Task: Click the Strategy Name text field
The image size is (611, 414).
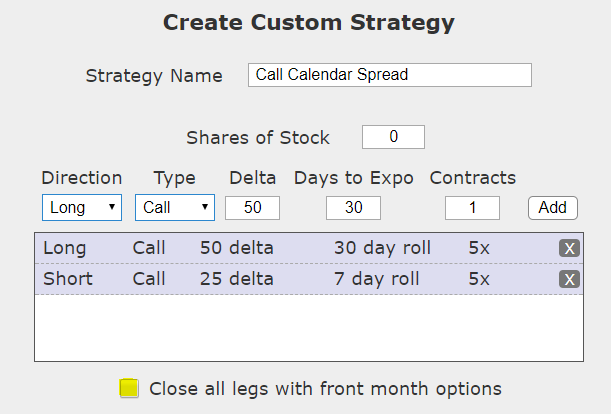Action: (x=389, y=75)
